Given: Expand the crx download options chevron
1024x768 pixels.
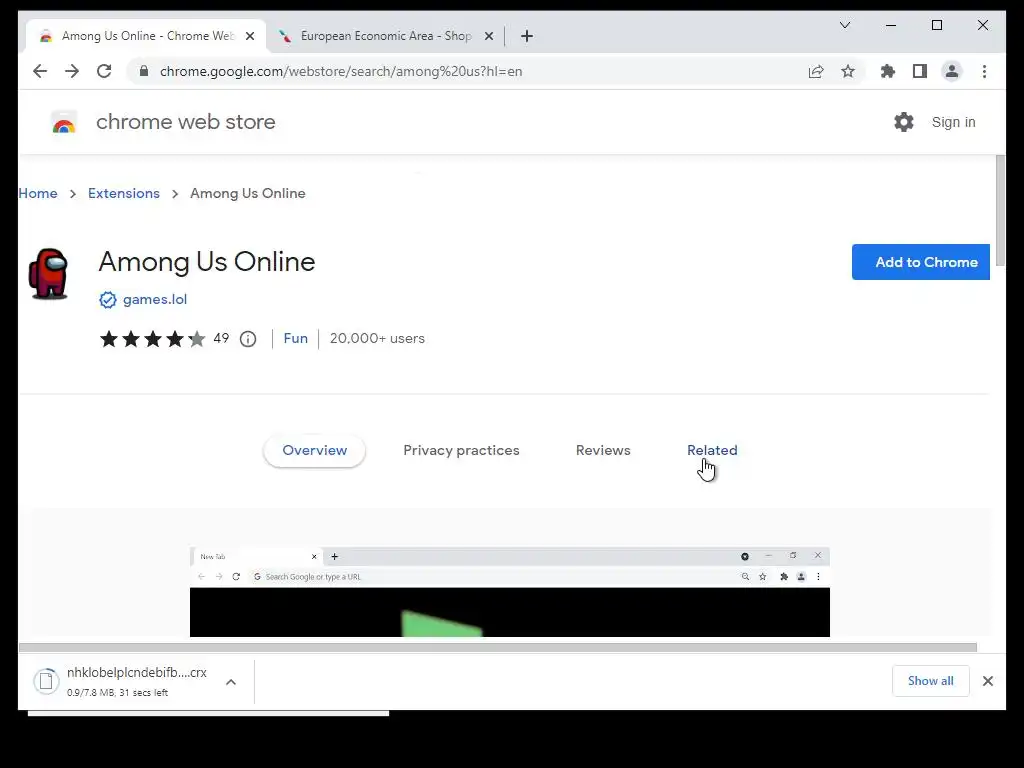Looking at the screenshot, I should (231, 682).
